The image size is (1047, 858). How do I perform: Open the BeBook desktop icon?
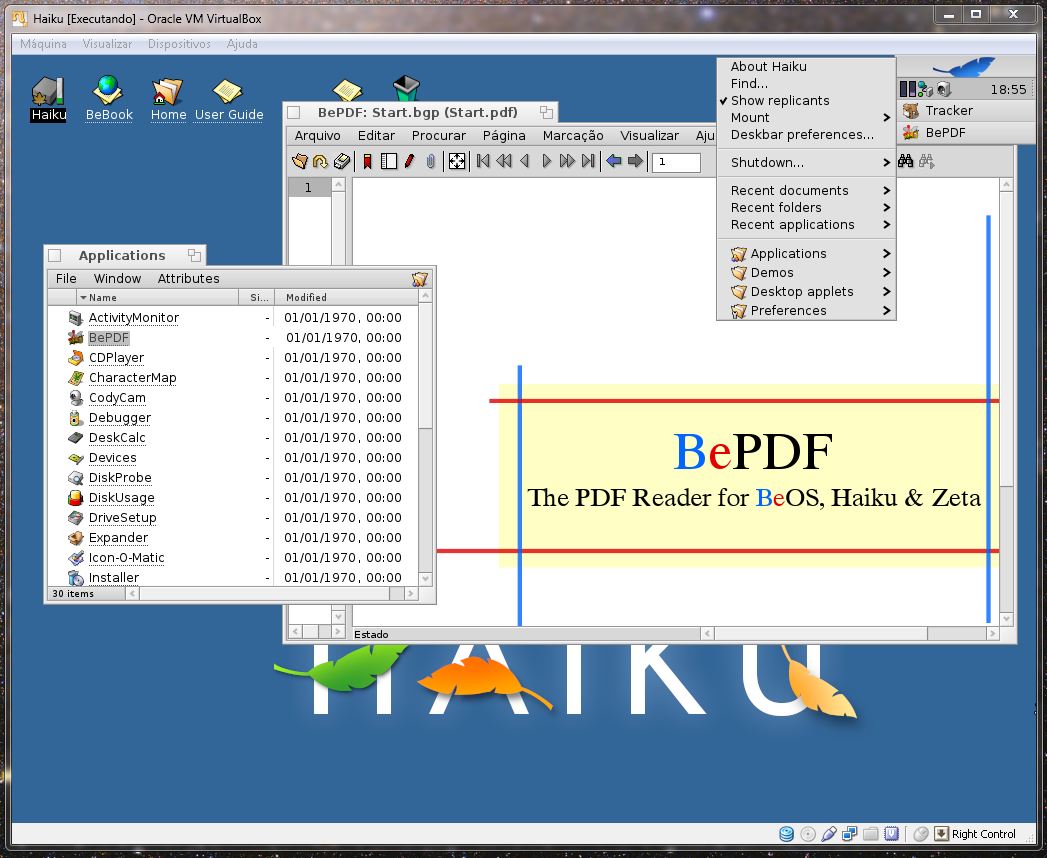pyautogui.click(x=109, y=98)
